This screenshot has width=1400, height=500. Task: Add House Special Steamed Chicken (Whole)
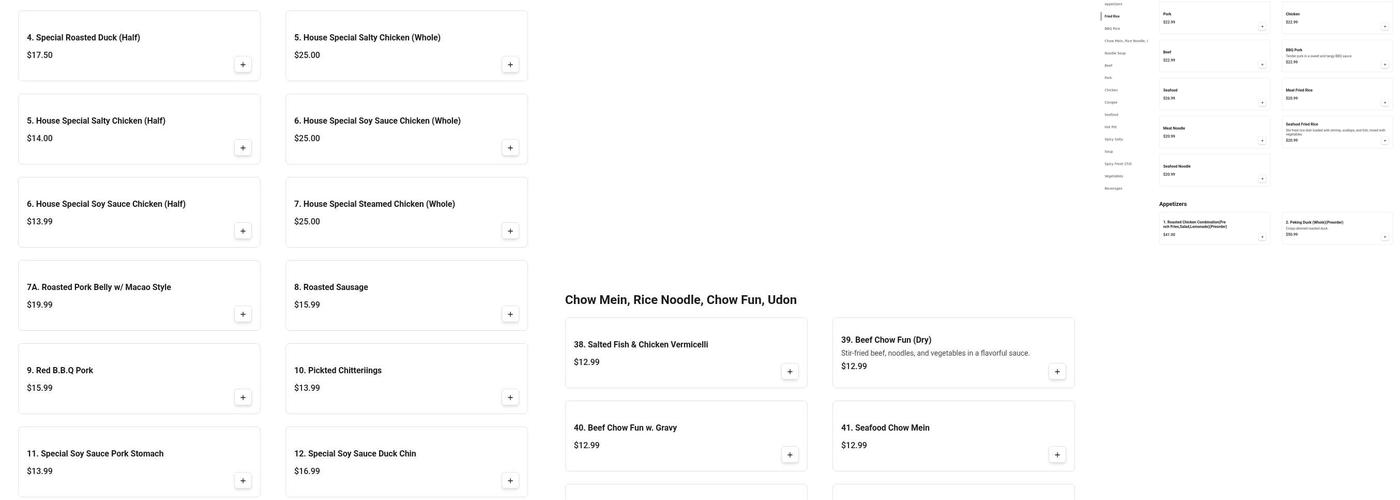pos(510,231)
